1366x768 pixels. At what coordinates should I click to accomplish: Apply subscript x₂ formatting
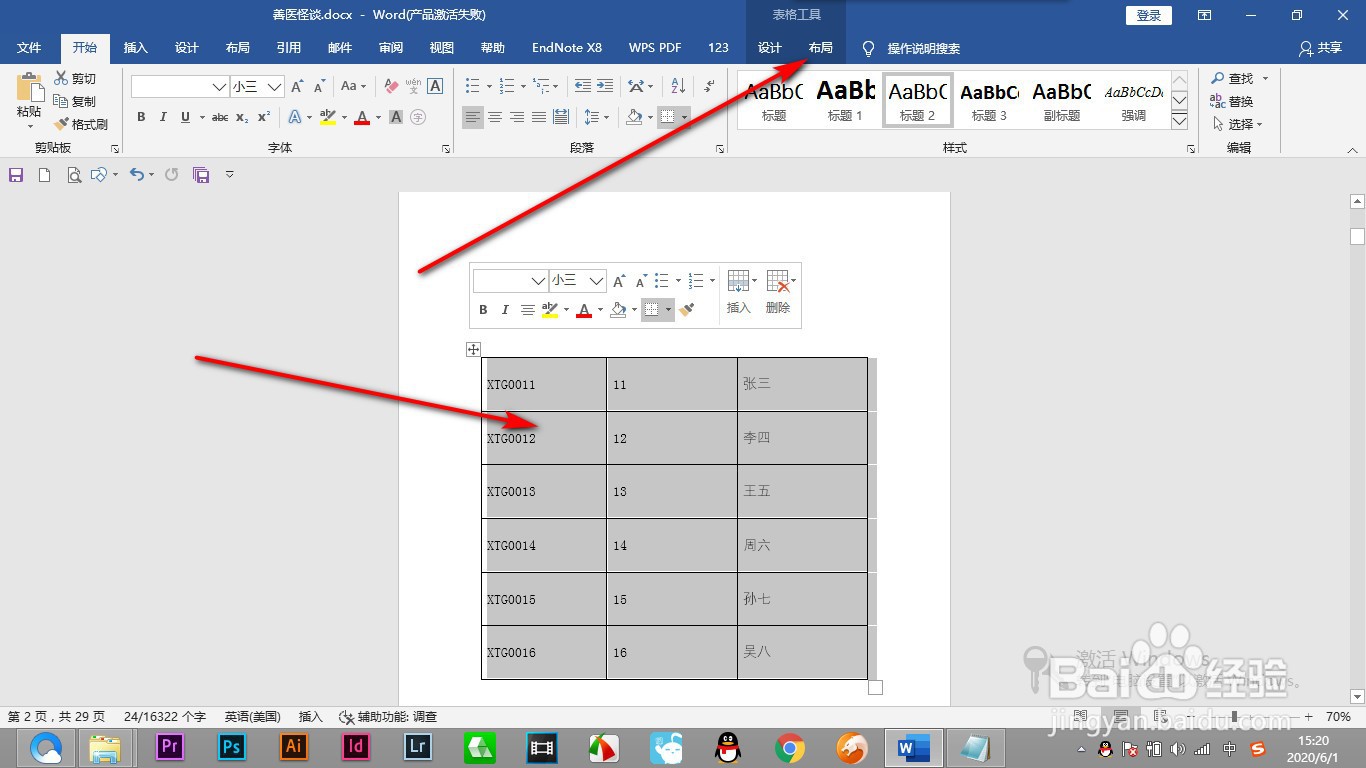tap(242, 117)
